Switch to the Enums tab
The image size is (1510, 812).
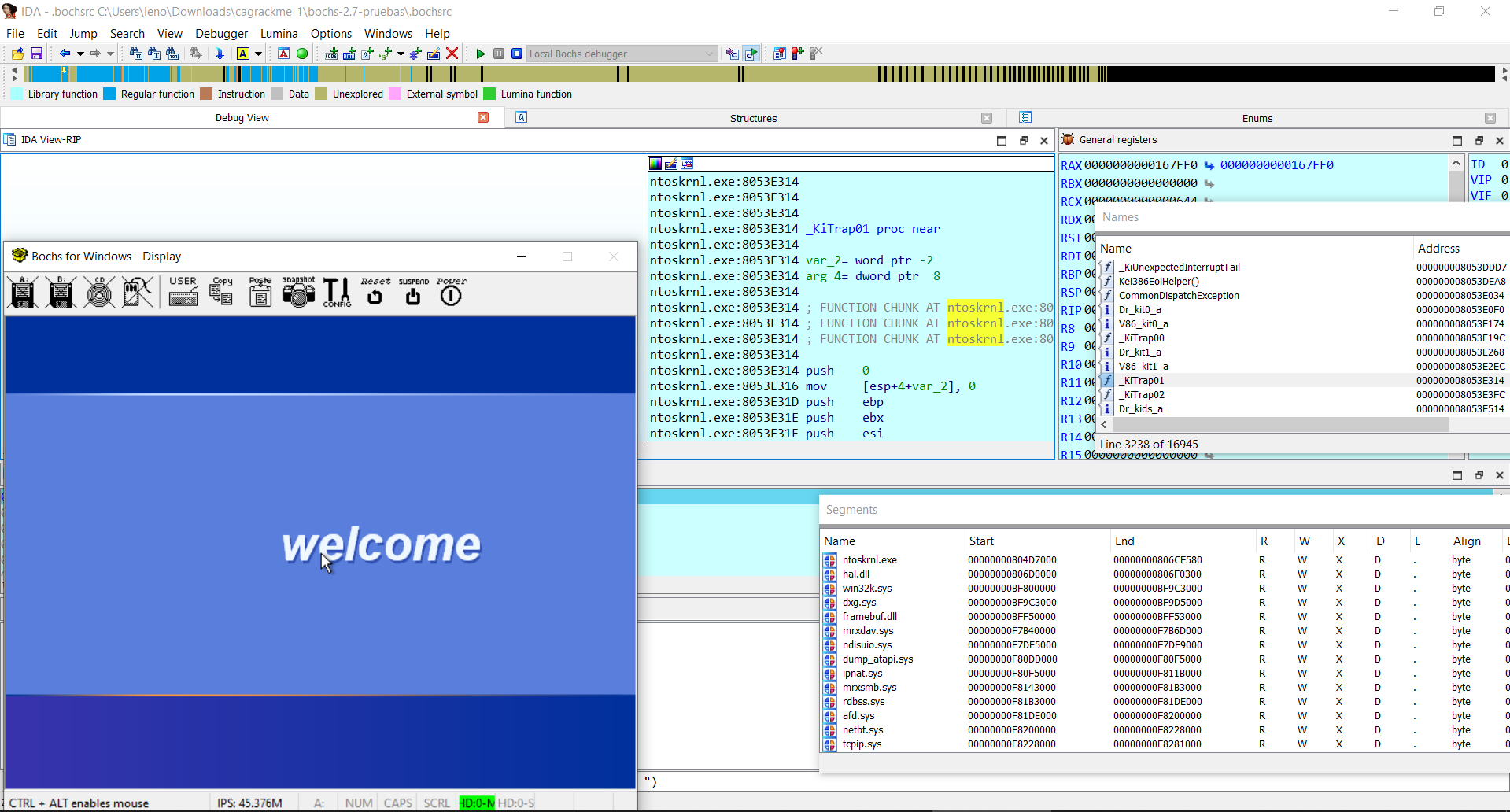1257,118
